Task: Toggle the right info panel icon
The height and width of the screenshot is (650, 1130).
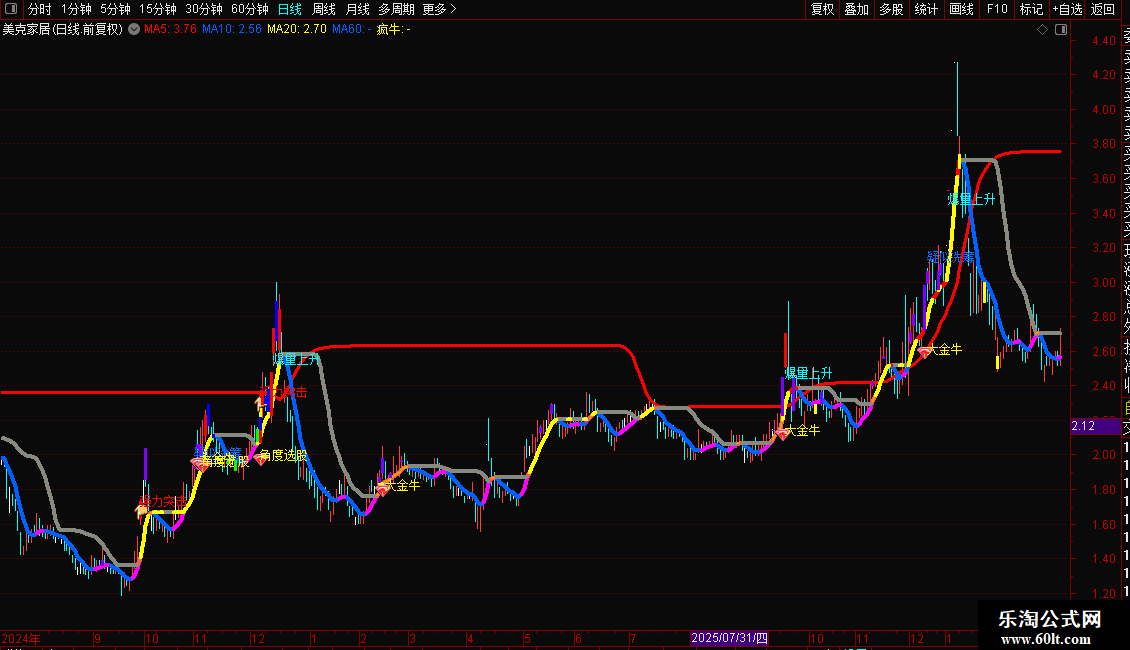Action: pos(1061,29)
